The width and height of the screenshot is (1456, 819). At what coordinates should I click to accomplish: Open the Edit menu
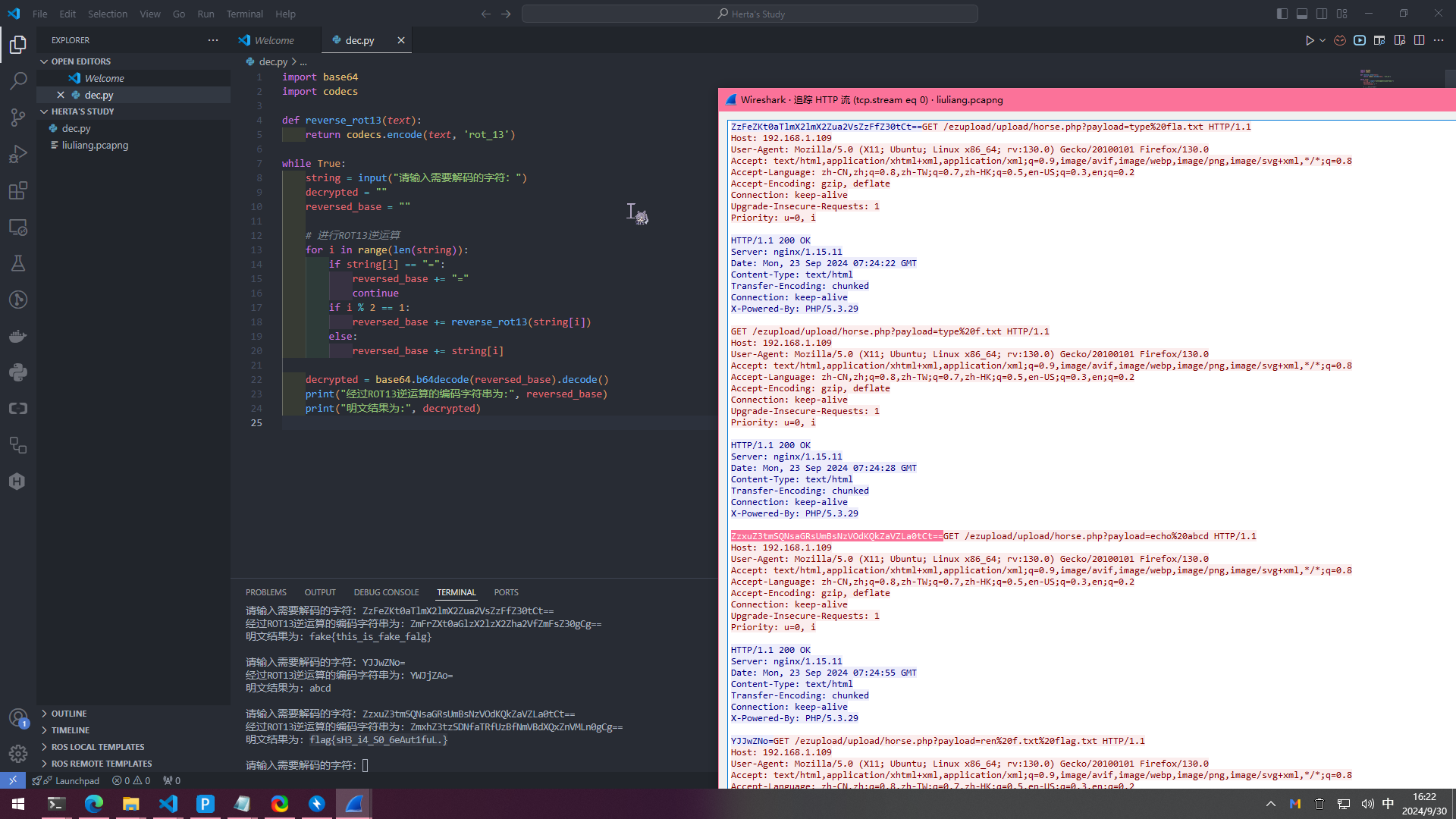tap(67, 14)
